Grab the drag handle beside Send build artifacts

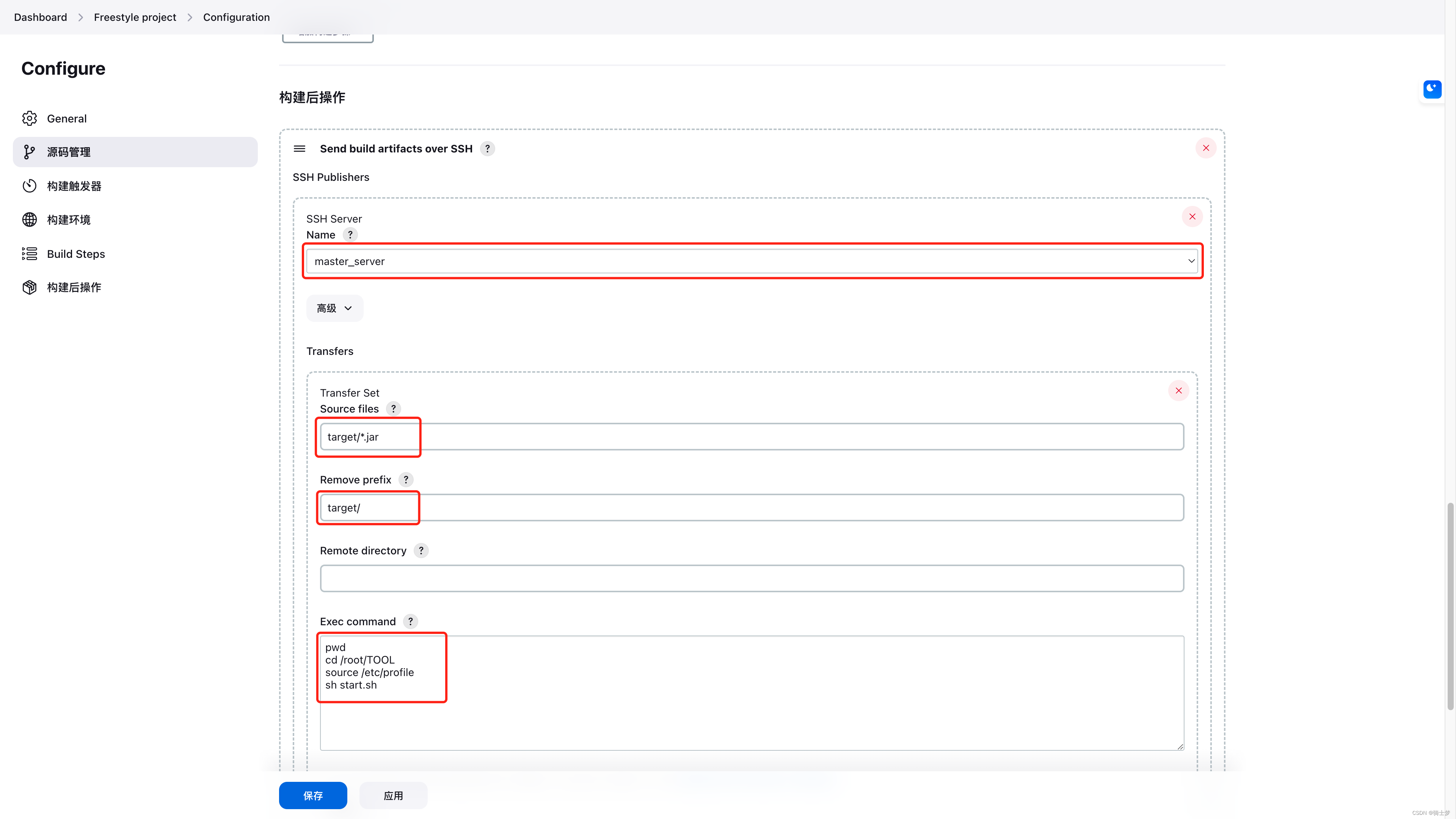[x=300, y=149]
